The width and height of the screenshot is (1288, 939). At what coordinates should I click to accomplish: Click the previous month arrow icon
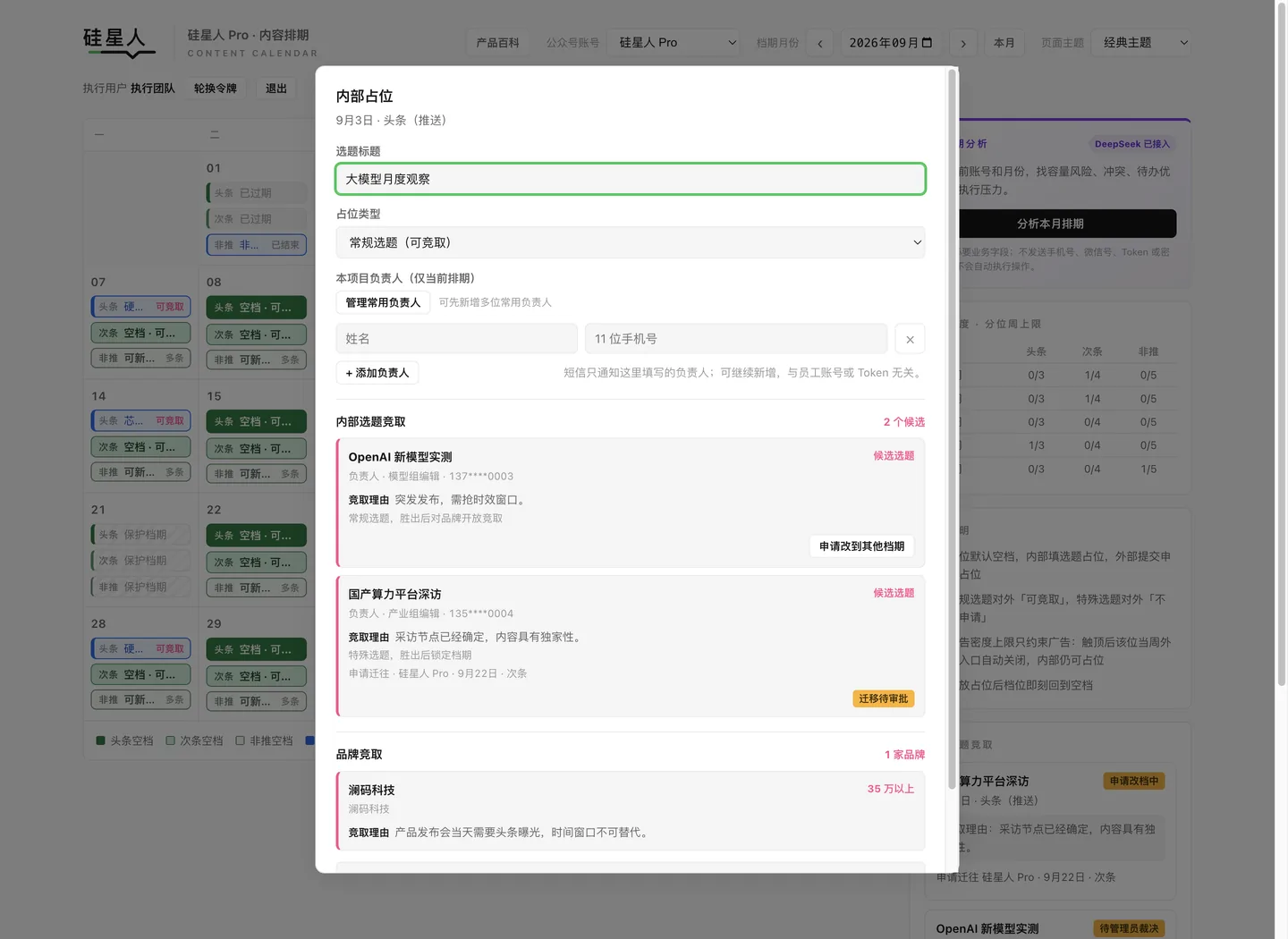[x=820, y=43]
